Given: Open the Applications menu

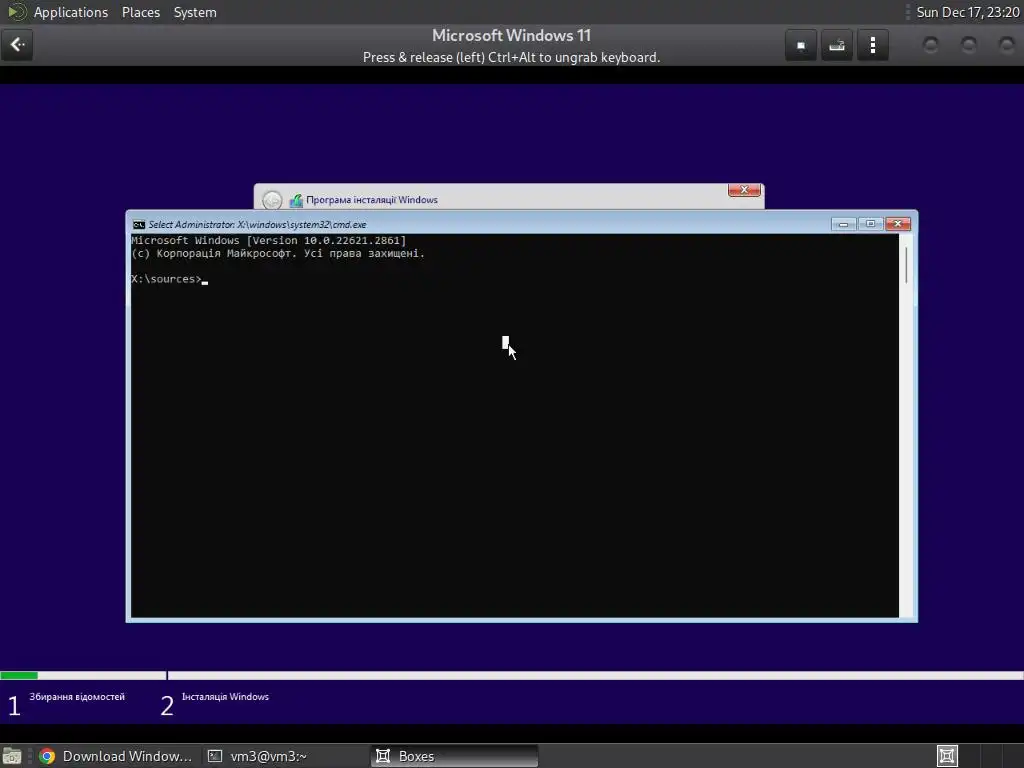Looking at the screenshot, I should (x=71, y=12).
